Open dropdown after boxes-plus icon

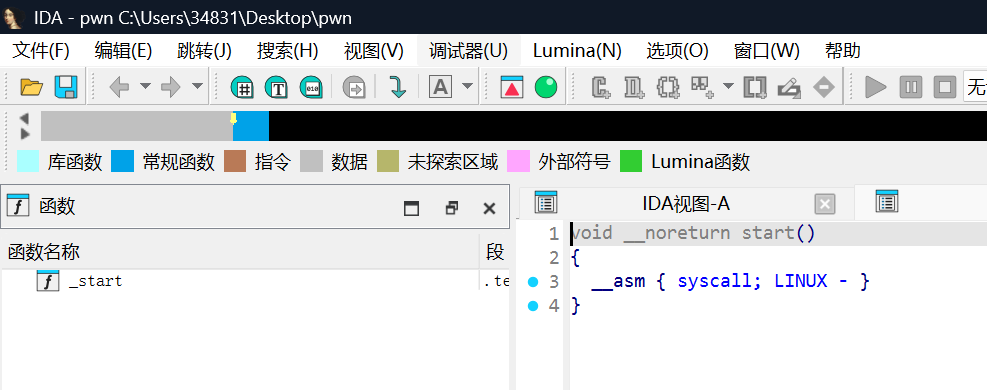[x=728, y=86]
